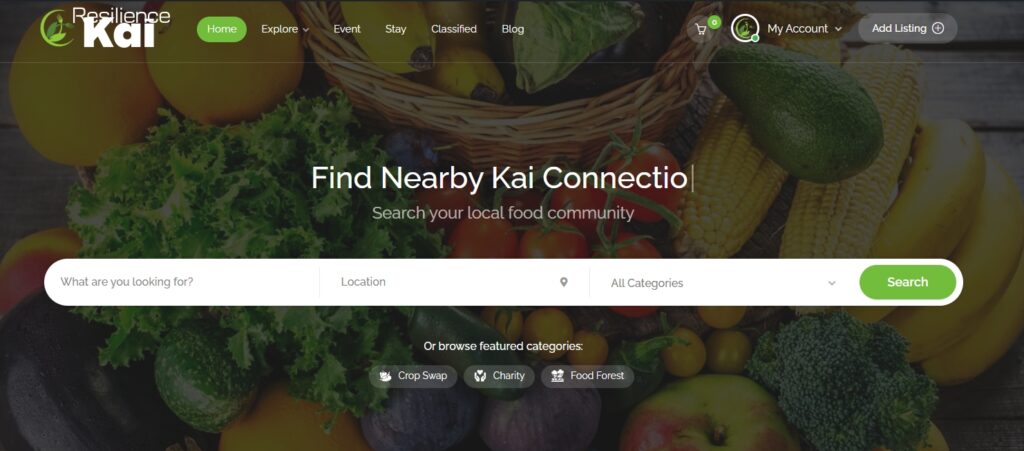This screenshot has height=451, width=1024.
Task: Open the Classified menu item
Action: pos(454,29)
